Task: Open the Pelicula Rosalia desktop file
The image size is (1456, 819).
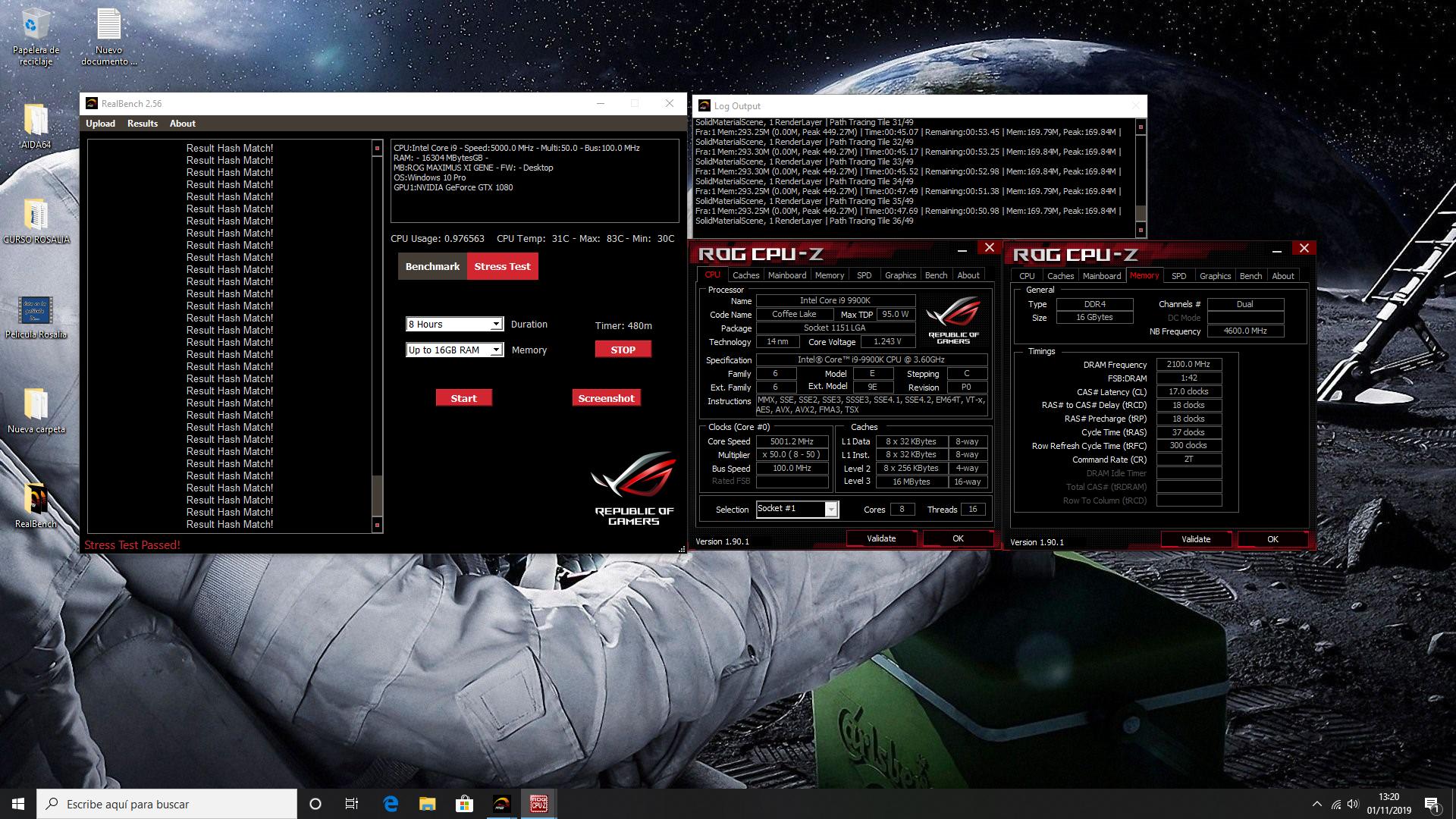Action: (x=36, y=311)
